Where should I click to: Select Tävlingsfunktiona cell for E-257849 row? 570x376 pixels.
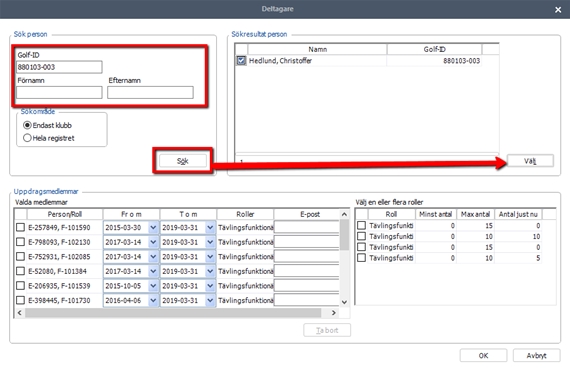tap(245, 228)
